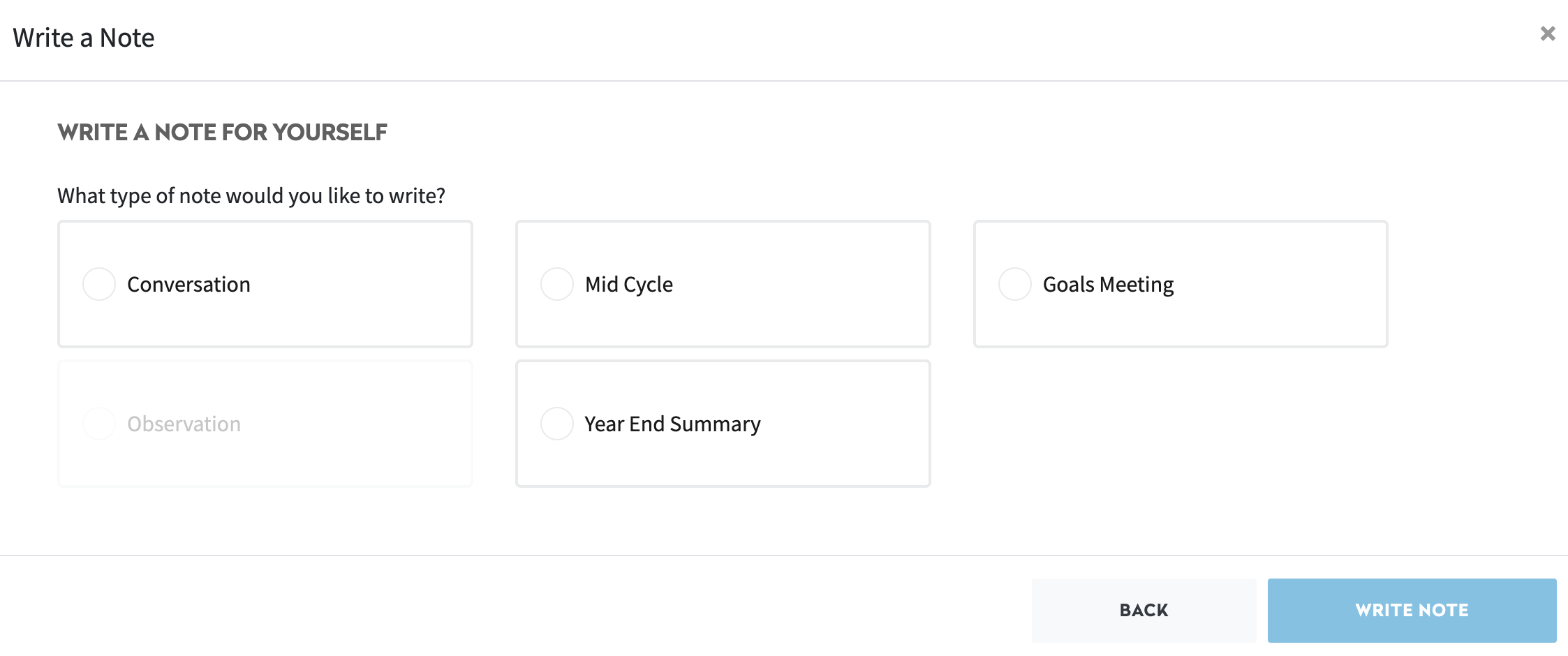Select the Year End Summary radio circle
1568x656 pixels.
[557, 424]
